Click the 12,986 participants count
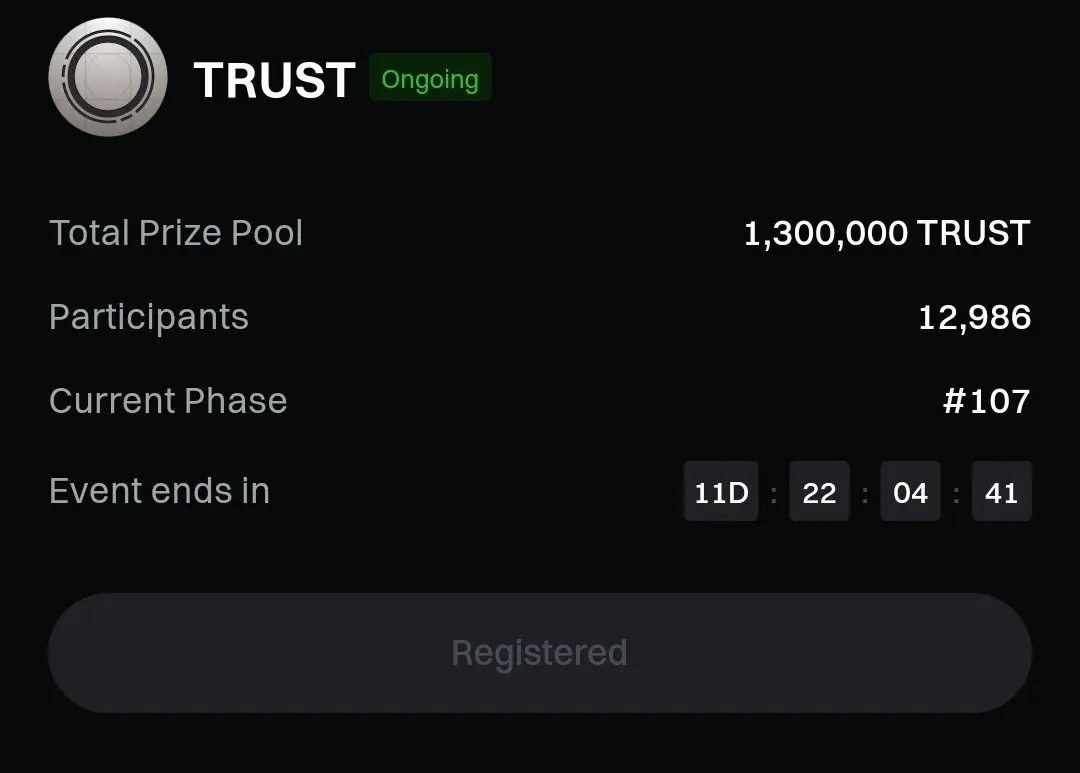This screenshot has height=773, width=1080. [974, 317]
